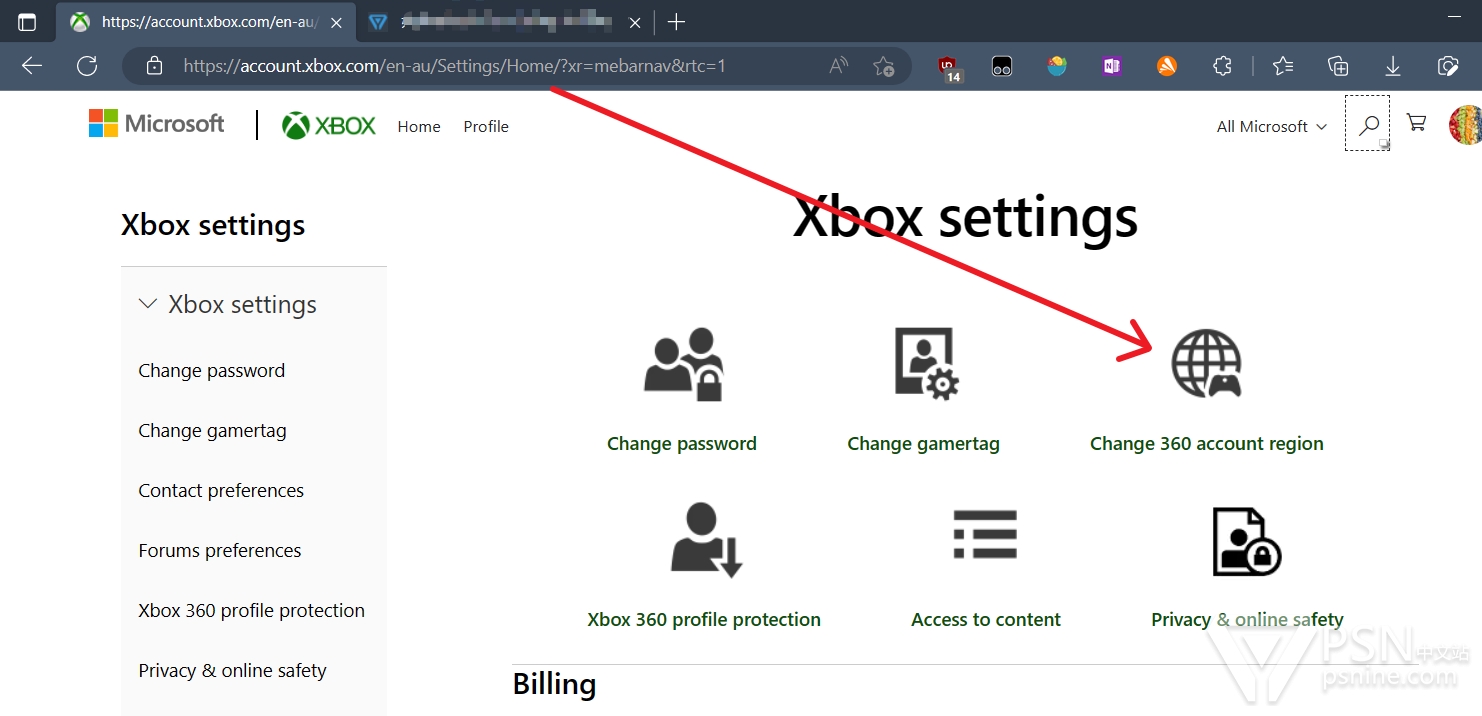
Task: Open the Profile menu item
Action: [x=486, y=126]
